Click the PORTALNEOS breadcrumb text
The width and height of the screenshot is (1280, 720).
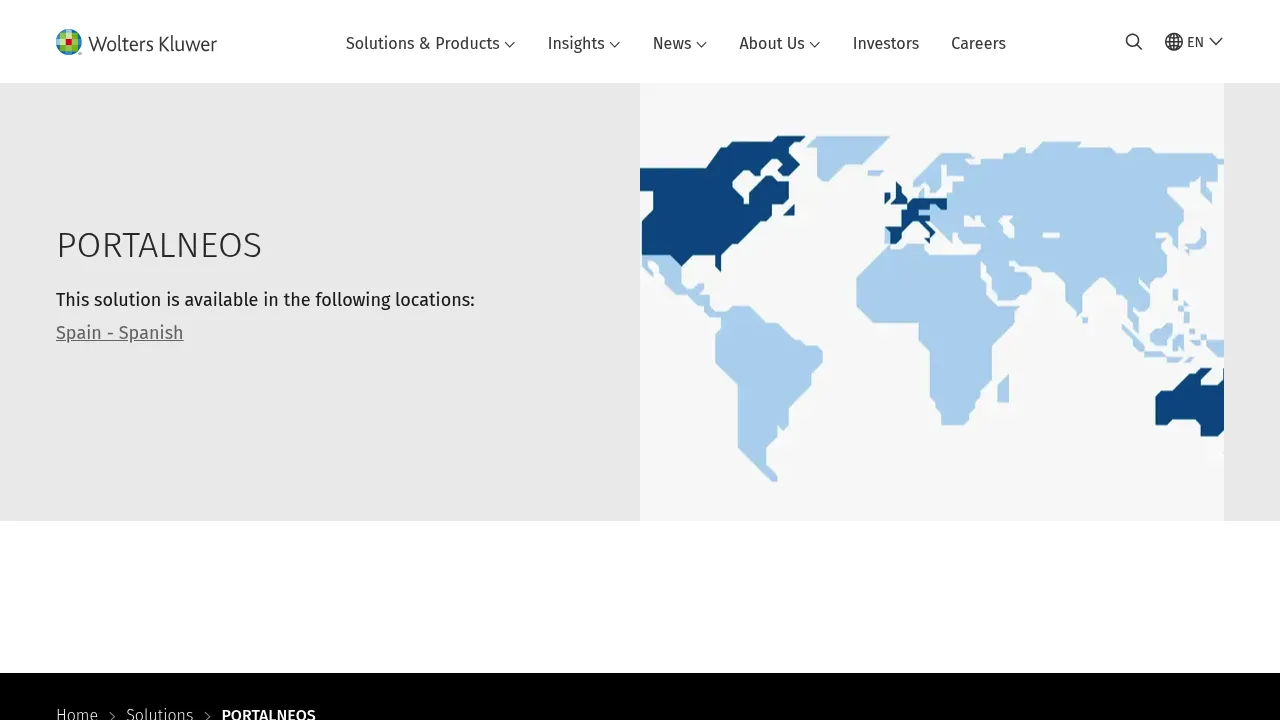[x=268, y=714]
